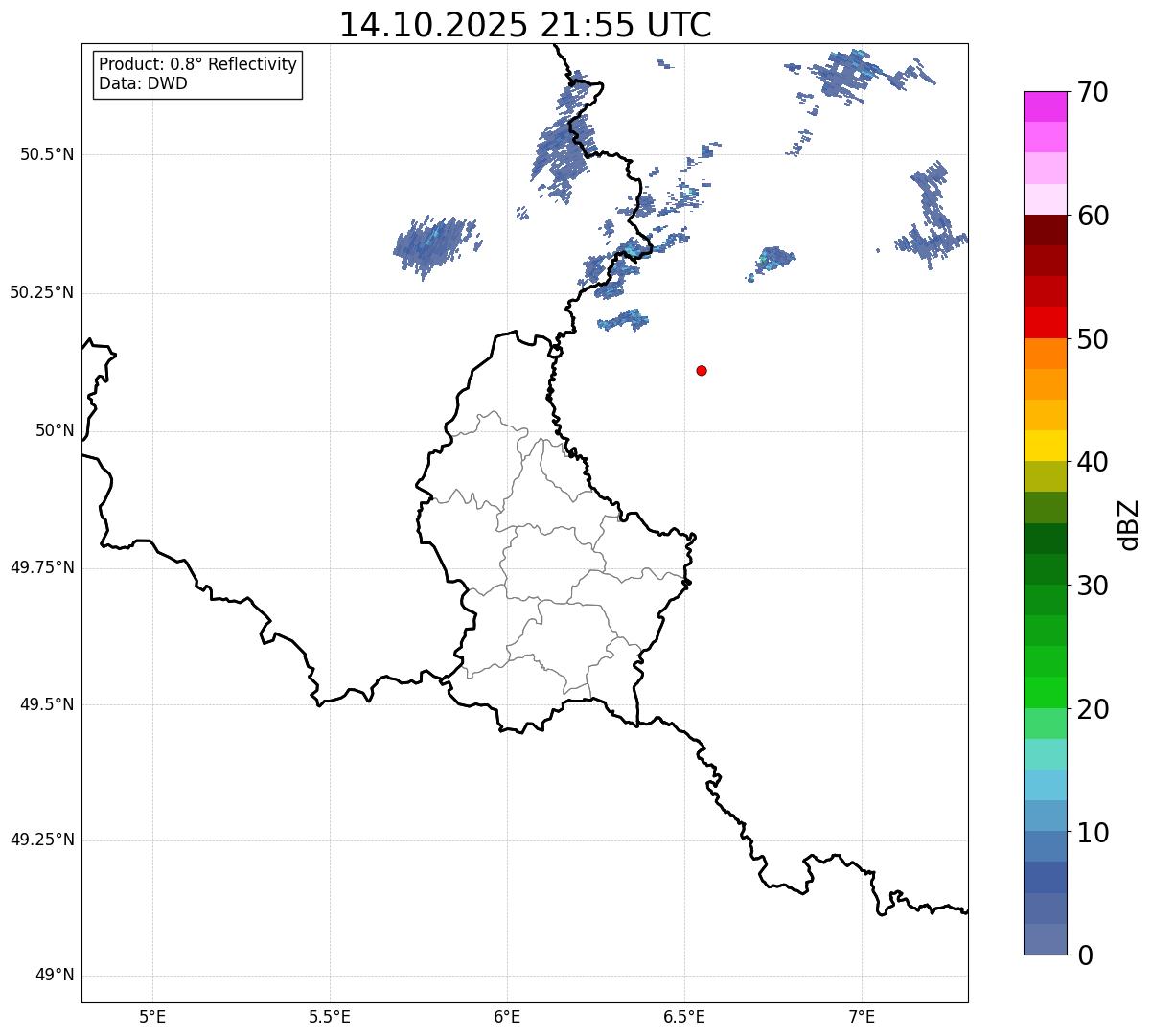
Task: Click the 5.5°E longitude label
Action: tap(330, 1016)
